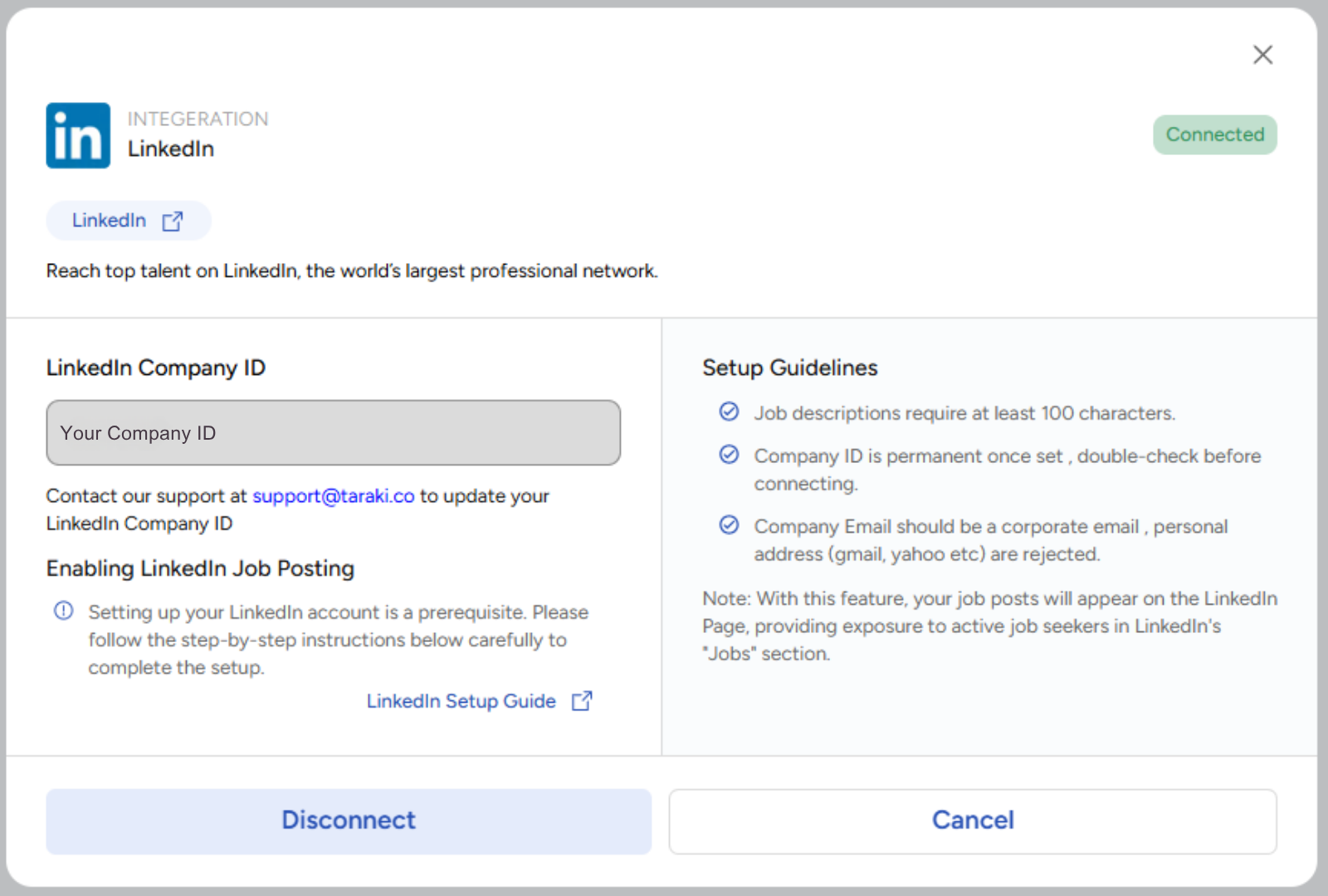Click check icon for job descriptions guideline
Viewport: 1328px width, 896px height.
[x=729, y=412]
